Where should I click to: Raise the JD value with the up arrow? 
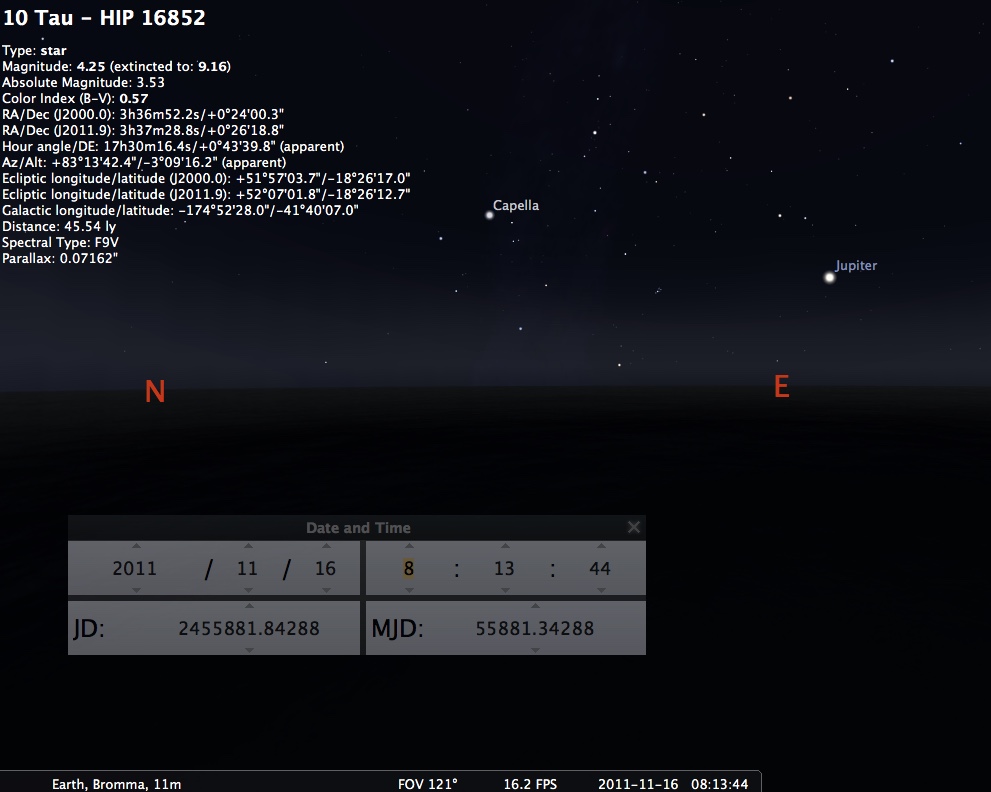(249, 606)
